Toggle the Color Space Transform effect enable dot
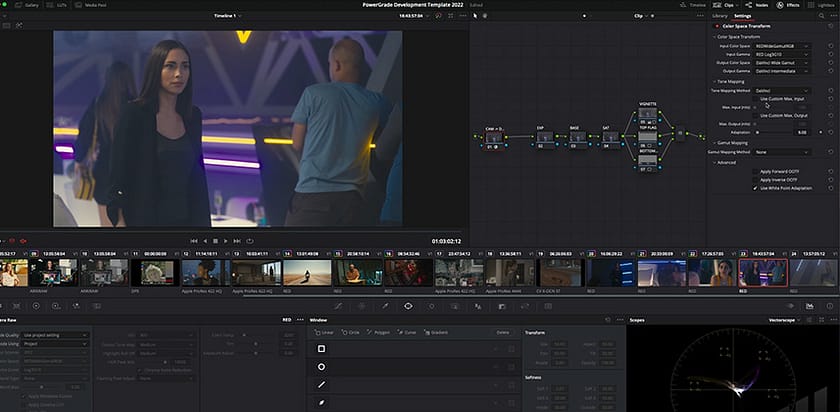The image size is (840, 412). tap(717, 26)
